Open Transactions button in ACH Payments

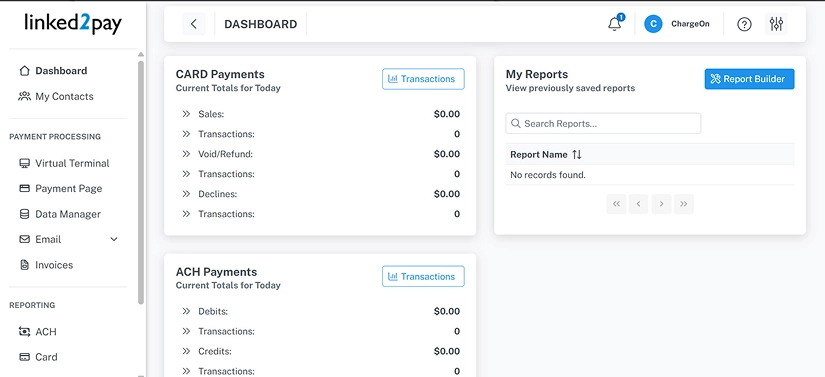423,277
